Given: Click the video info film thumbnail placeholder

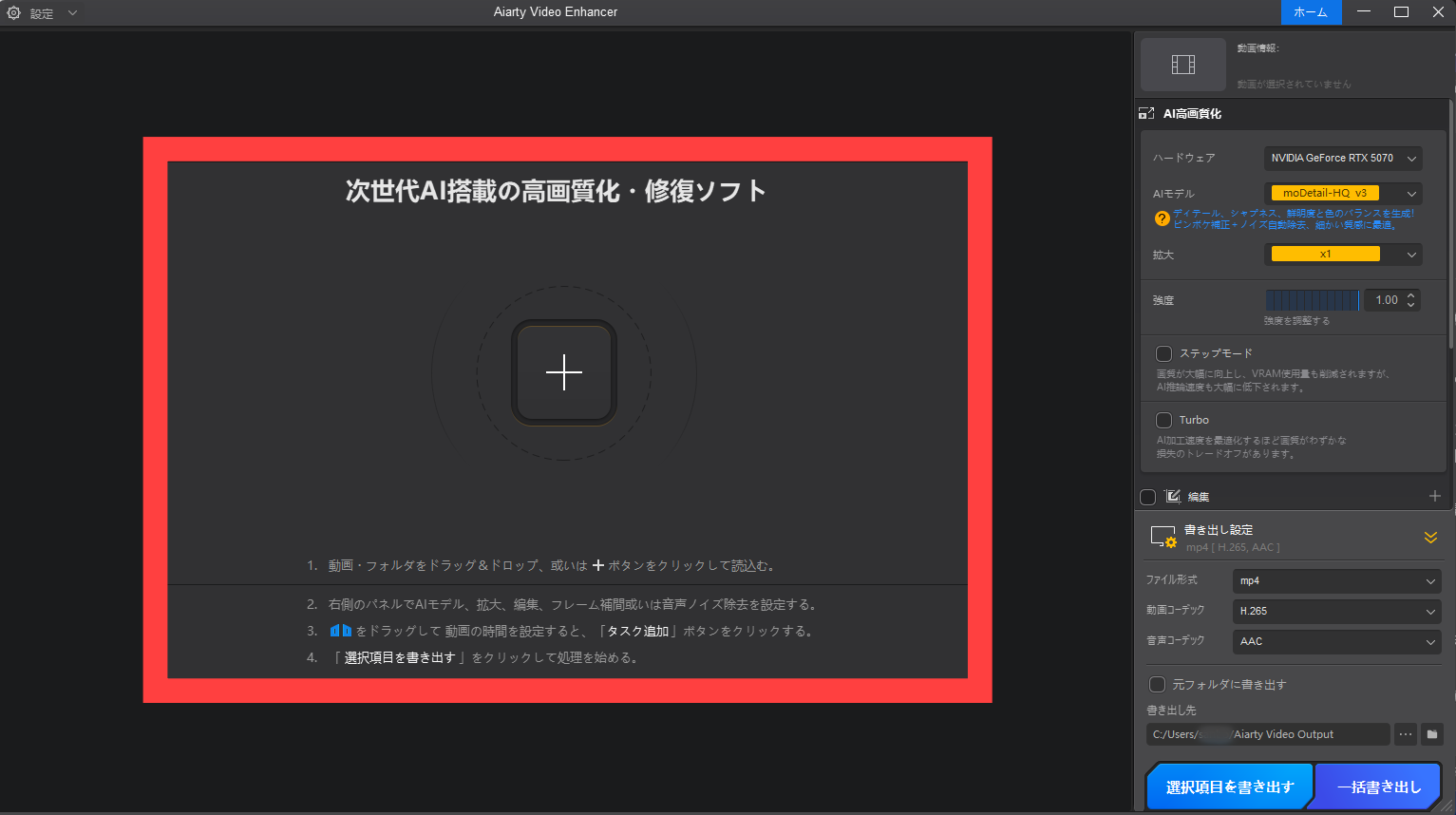Looking at the screenshot, I should point(1182,64).
